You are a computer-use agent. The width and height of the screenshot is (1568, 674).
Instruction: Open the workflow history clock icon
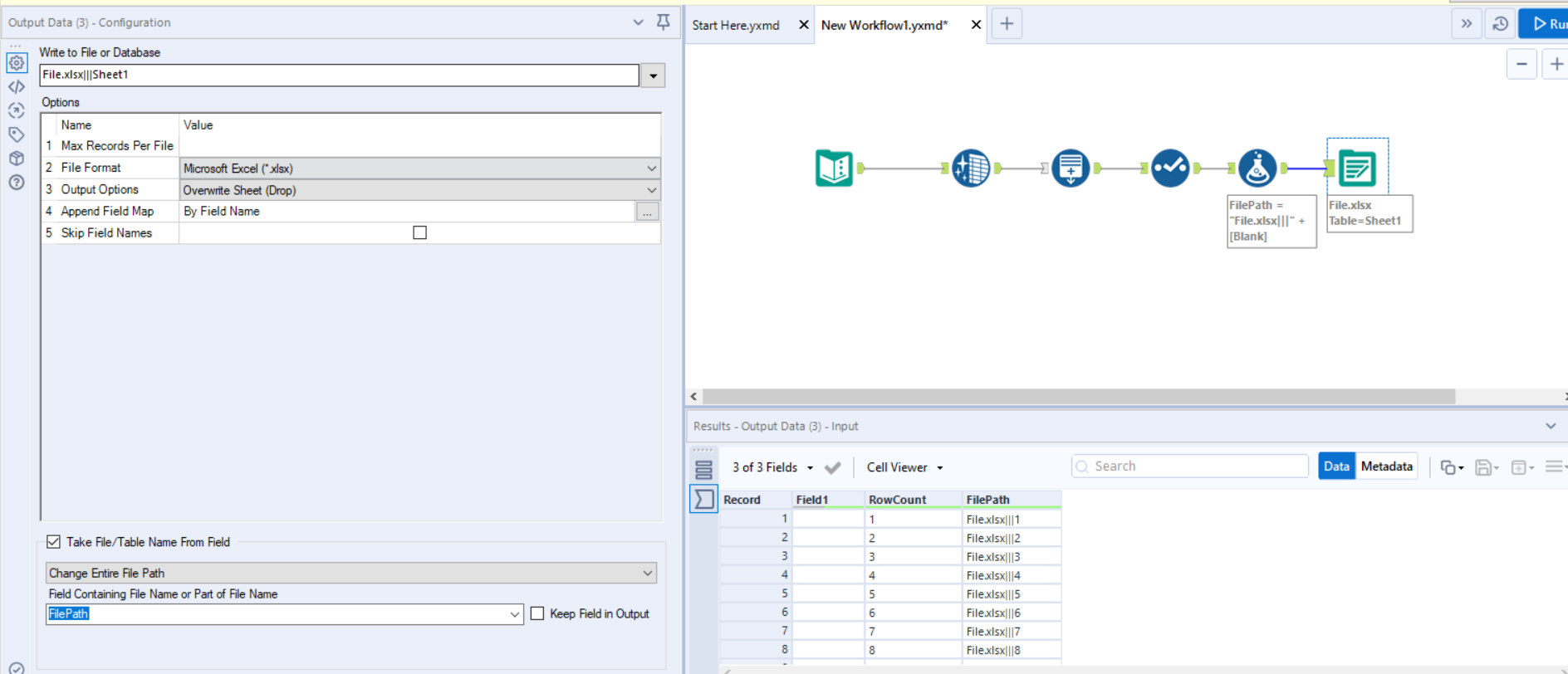pos(1500,24)
